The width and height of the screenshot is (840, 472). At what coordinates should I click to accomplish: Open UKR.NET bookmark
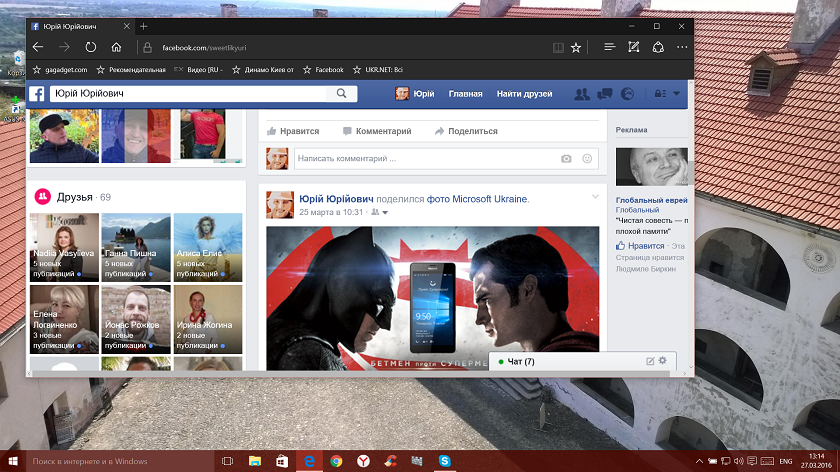point(378,70)
